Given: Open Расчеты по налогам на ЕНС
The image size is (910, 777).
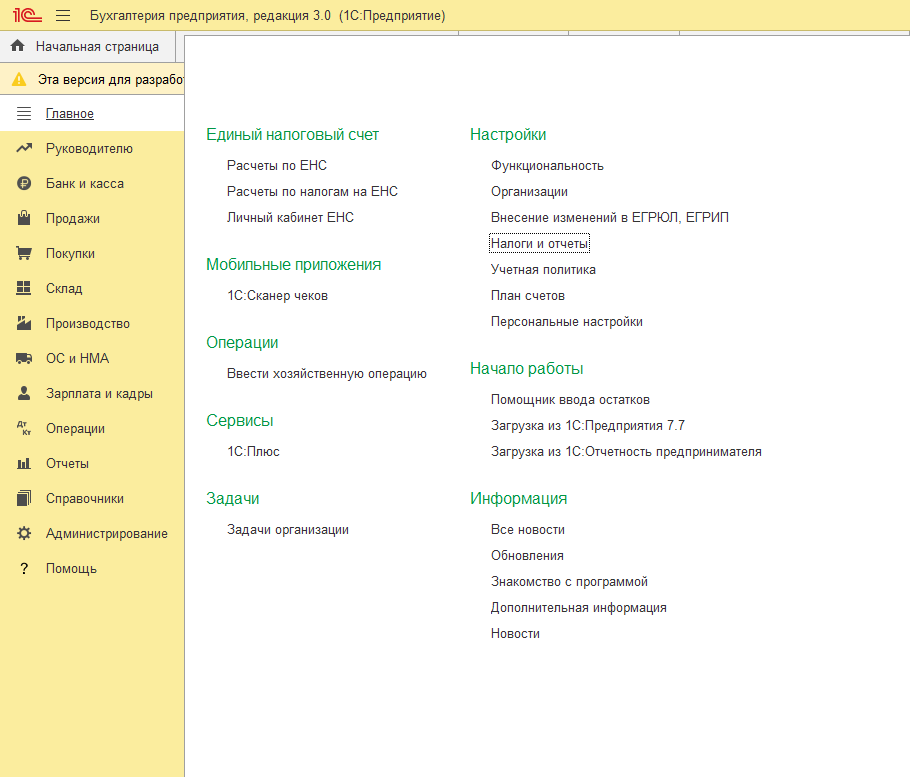Looking at the screenshot, I should [x=312, y=191].
